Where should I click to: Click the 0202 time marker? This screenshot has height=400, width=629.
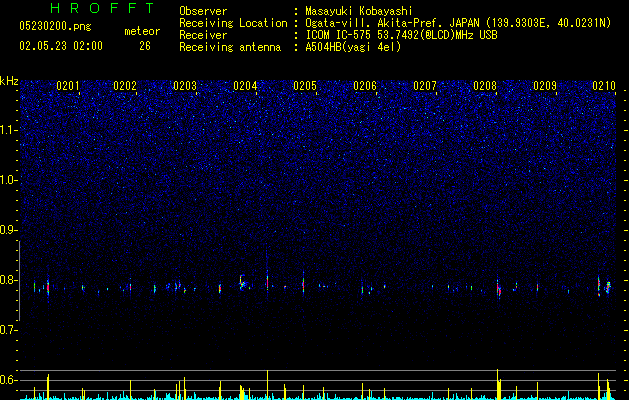(125, 86)
